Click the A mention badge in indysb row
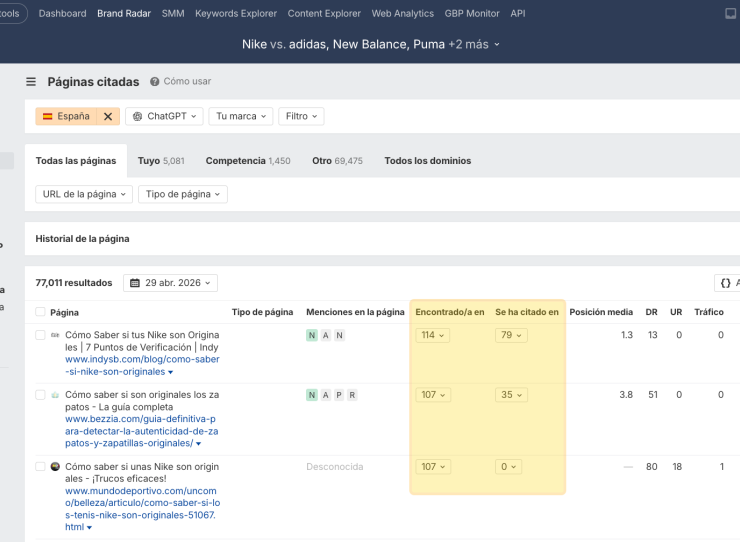The height and width of the screenshot is (542, 740). pyautogui.click(x=326, y=335)
